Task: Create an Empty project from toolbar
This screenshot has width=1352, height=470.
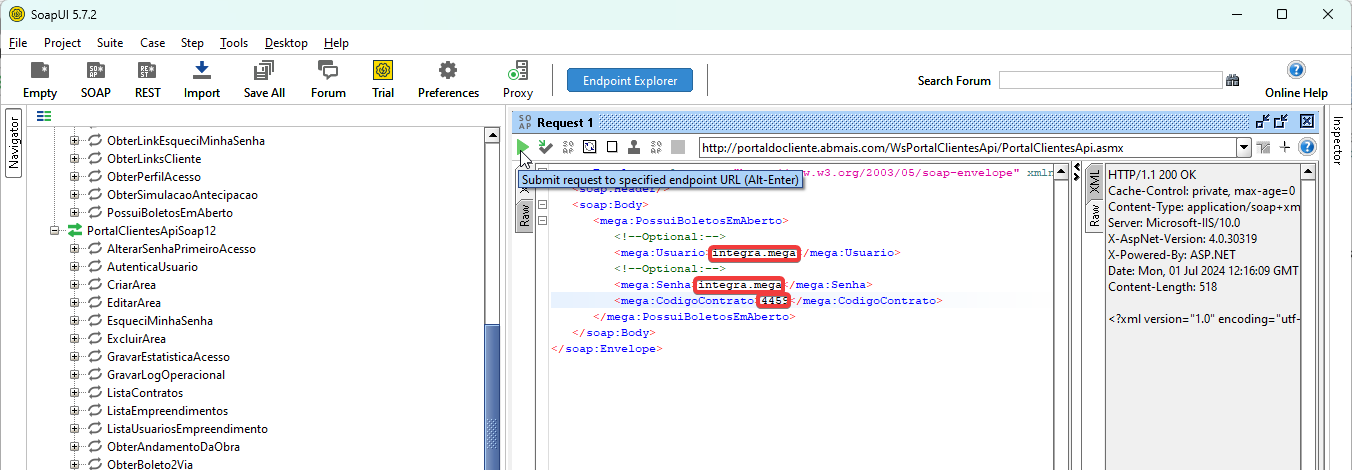Action: pos(40,80)
